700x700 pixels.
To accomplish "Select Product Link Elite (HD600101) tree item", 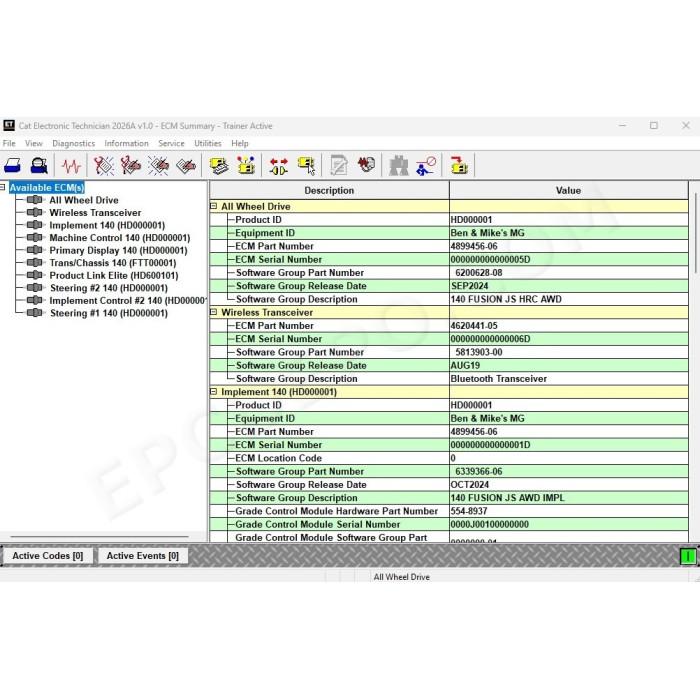I will [x=114, y=275].
